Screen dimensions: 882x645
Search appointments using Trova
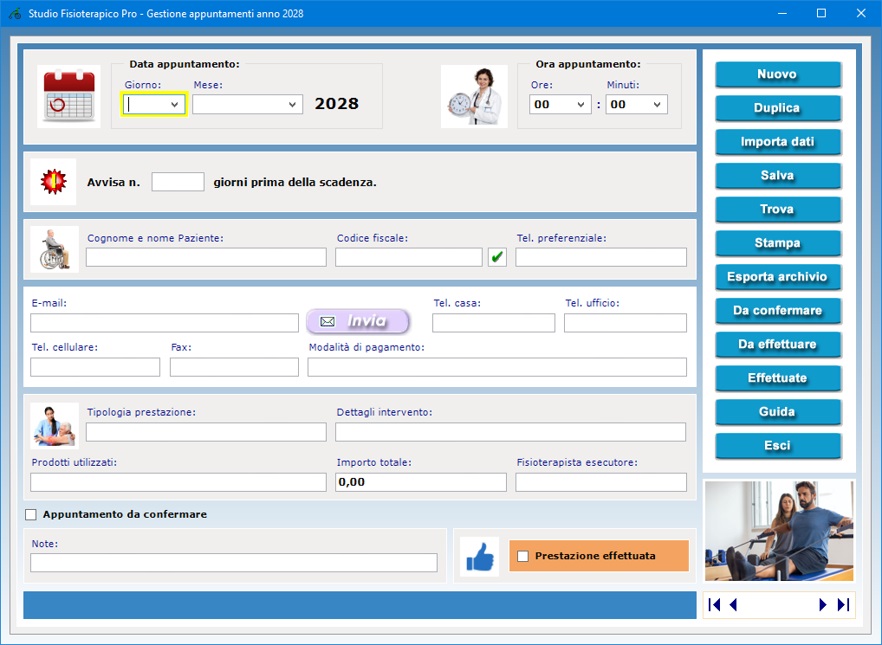(778, 209)
